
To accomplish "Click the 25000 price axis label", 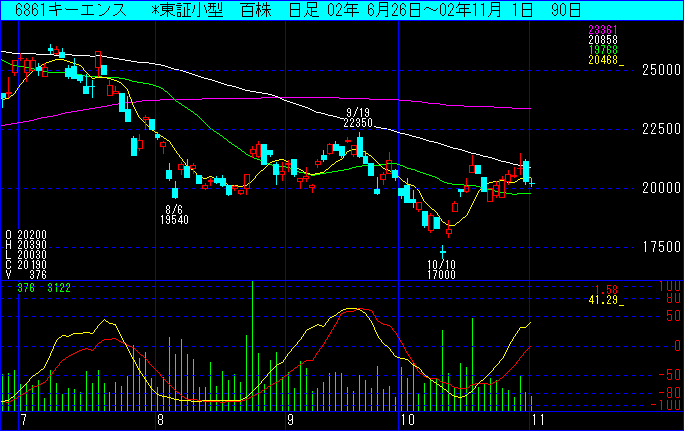I will [661, 70].
